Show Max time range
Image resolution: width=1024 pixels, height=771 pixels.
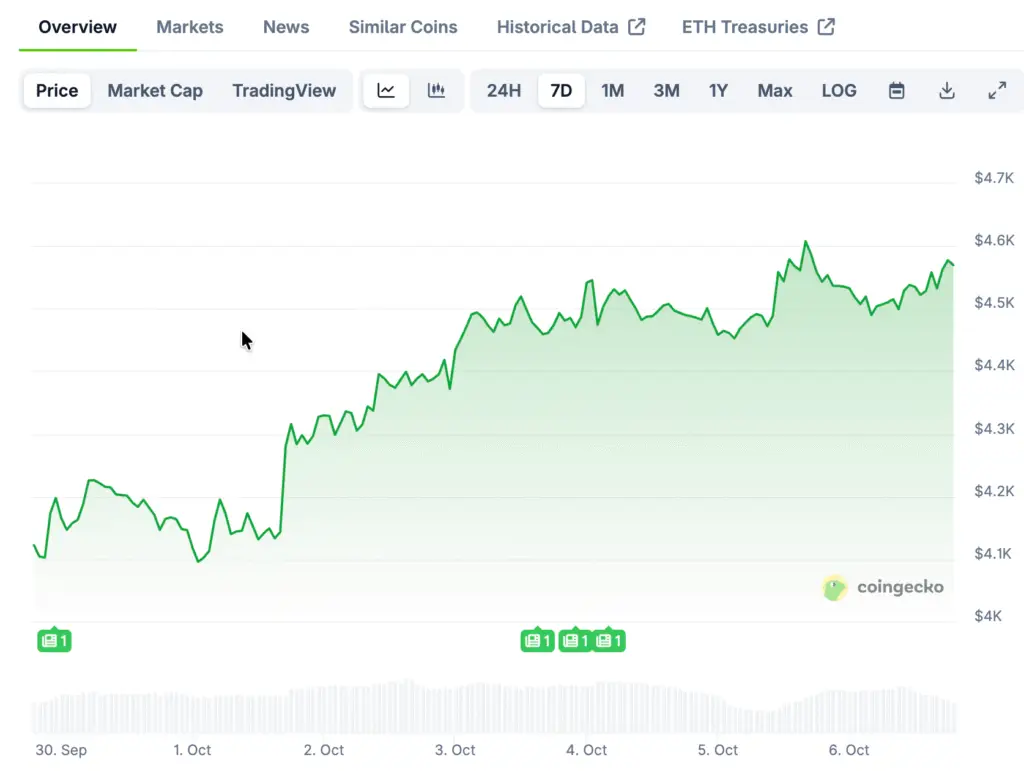(x=774, y=91)
